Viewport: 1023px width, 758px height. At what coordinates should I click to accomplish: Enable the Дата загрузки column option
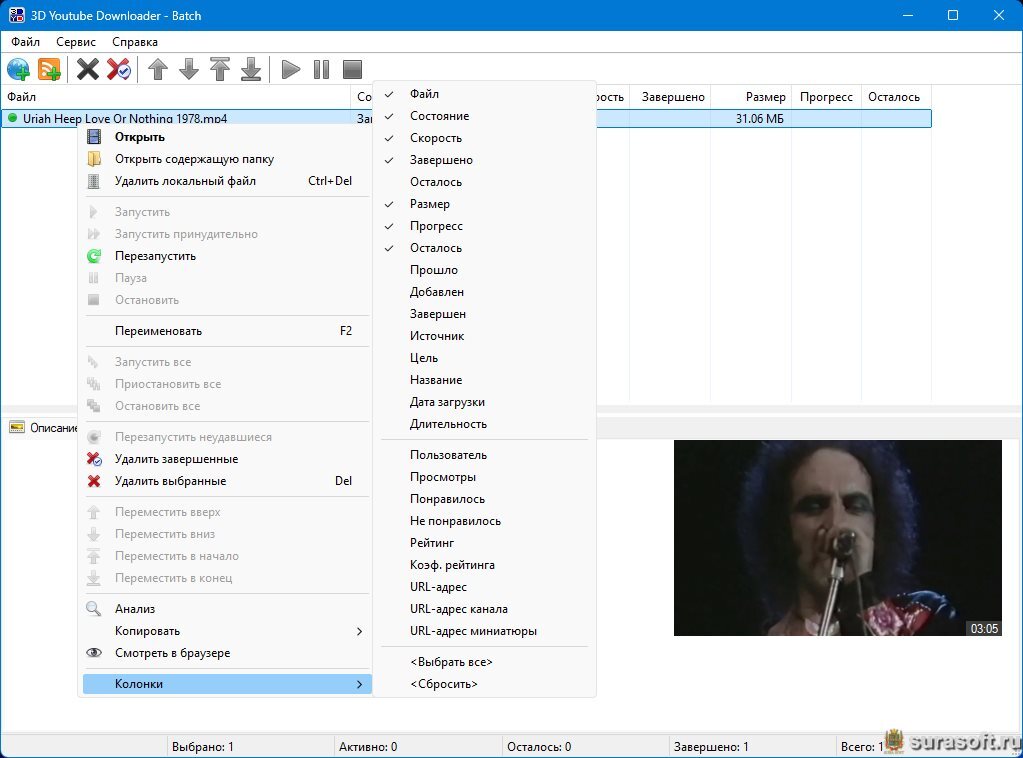click(x=484, y=402)
